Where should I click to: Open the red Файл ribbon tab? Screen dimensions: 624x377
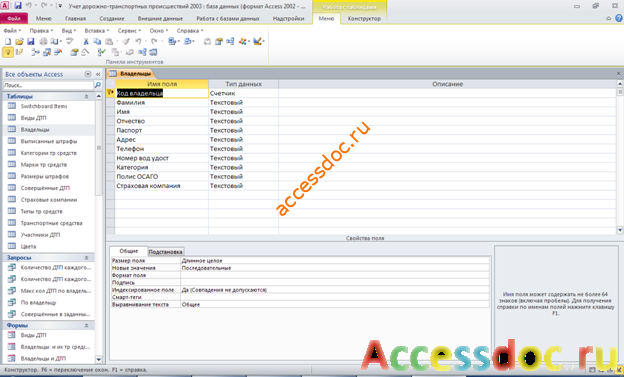(x=14, y=18)
